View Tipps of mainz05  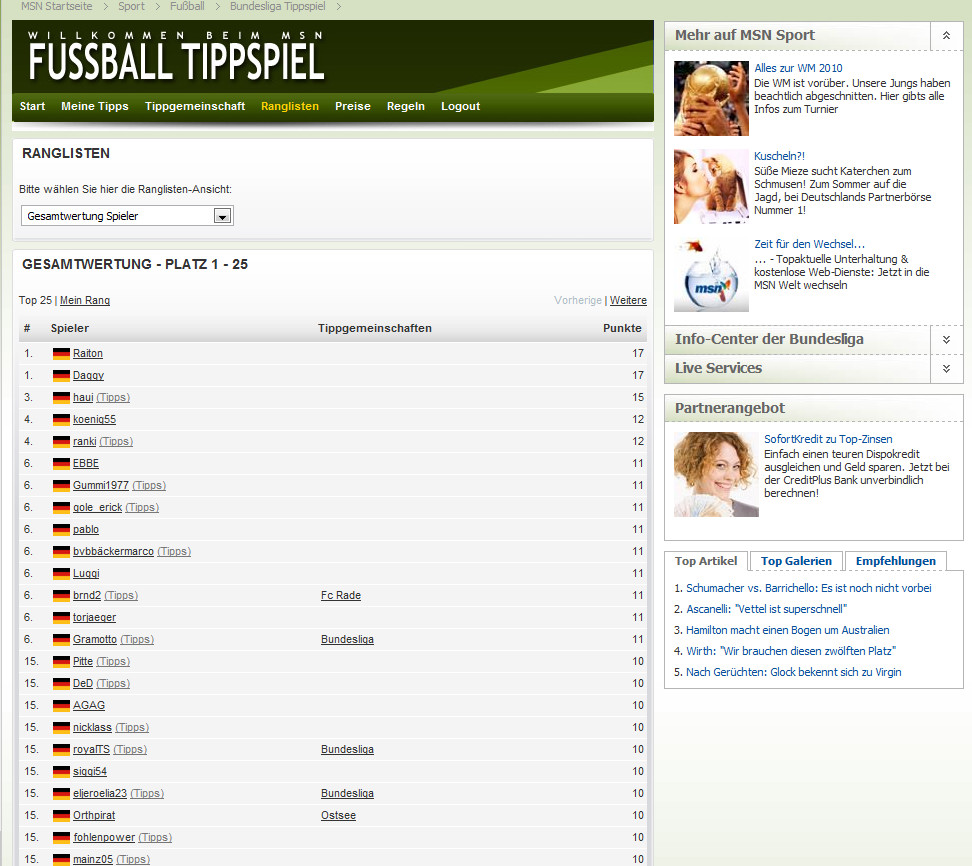point(133,859)
